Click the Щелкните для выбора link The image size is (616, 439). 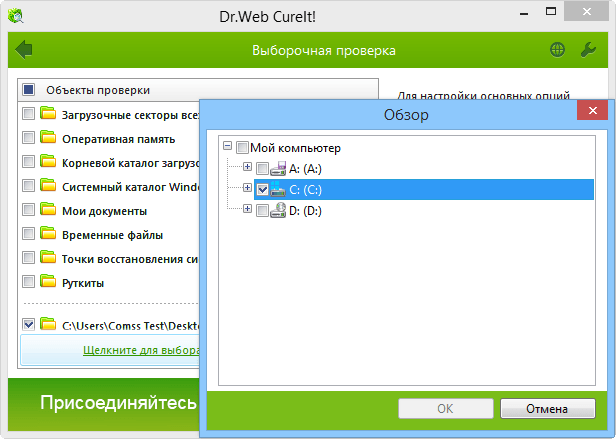tap(141, 350)
